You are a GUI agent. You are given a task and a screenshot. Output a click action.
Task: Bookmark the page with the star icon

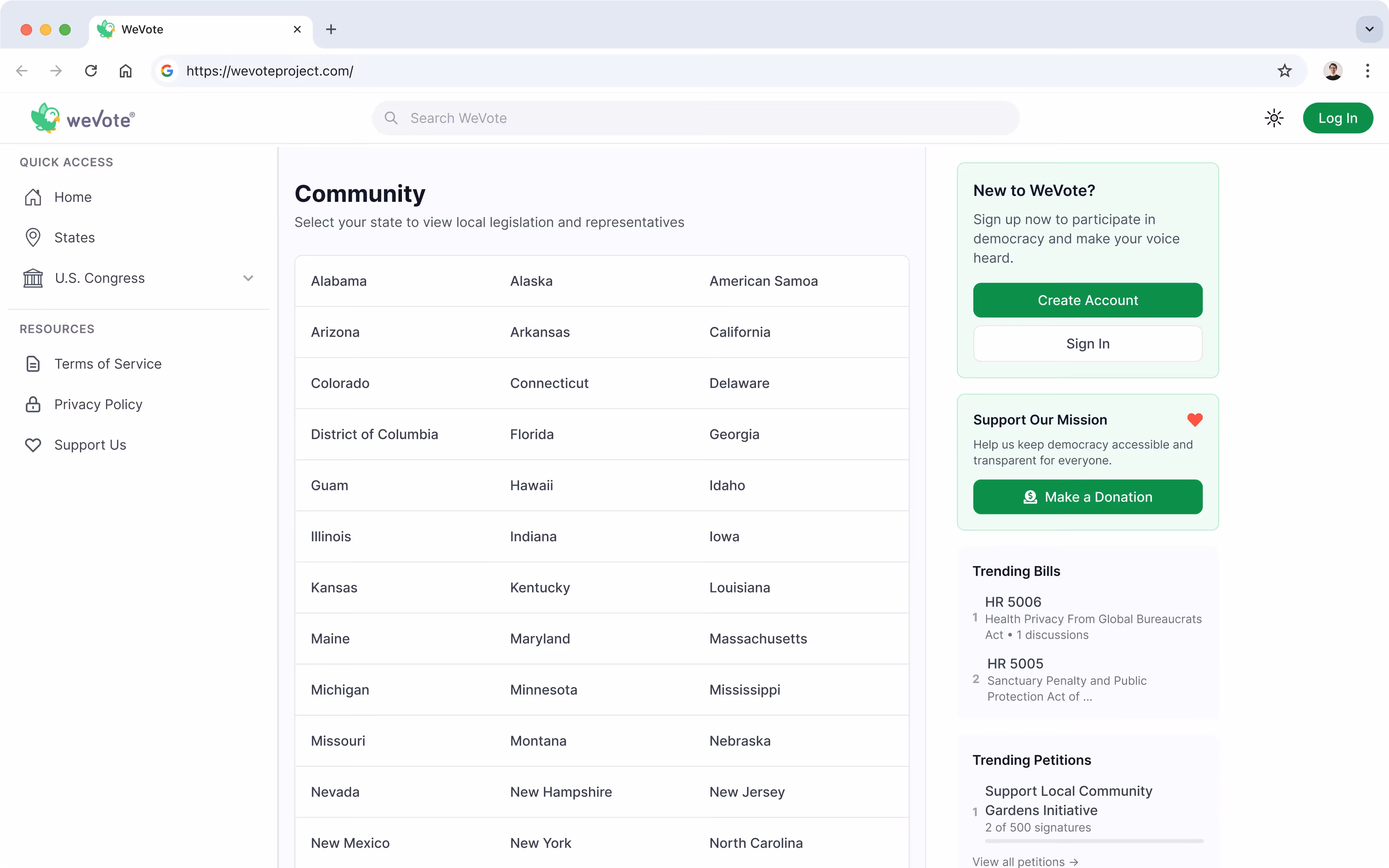point(1284,71)
